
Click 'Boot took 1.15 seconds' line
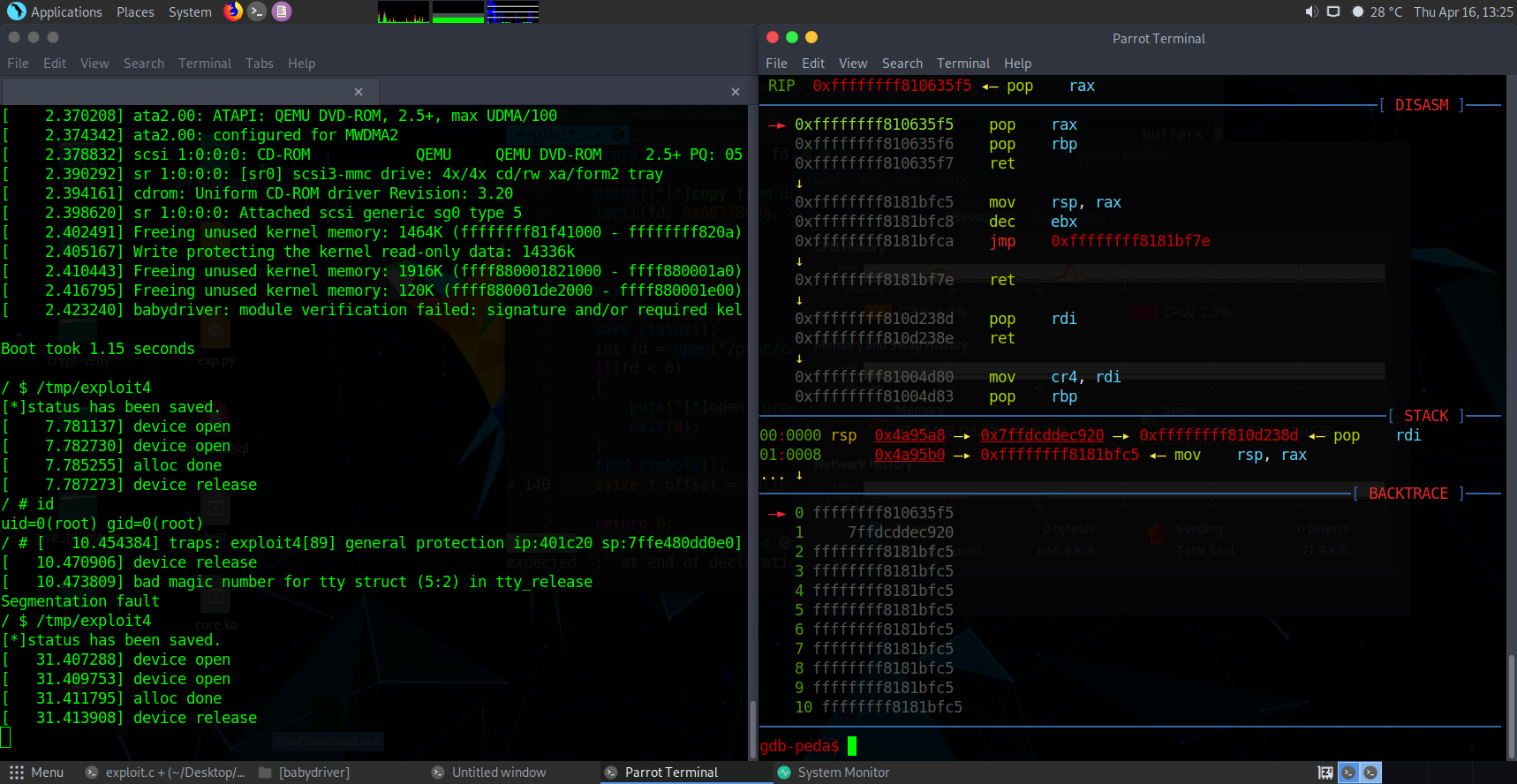(x=98, y=349)
